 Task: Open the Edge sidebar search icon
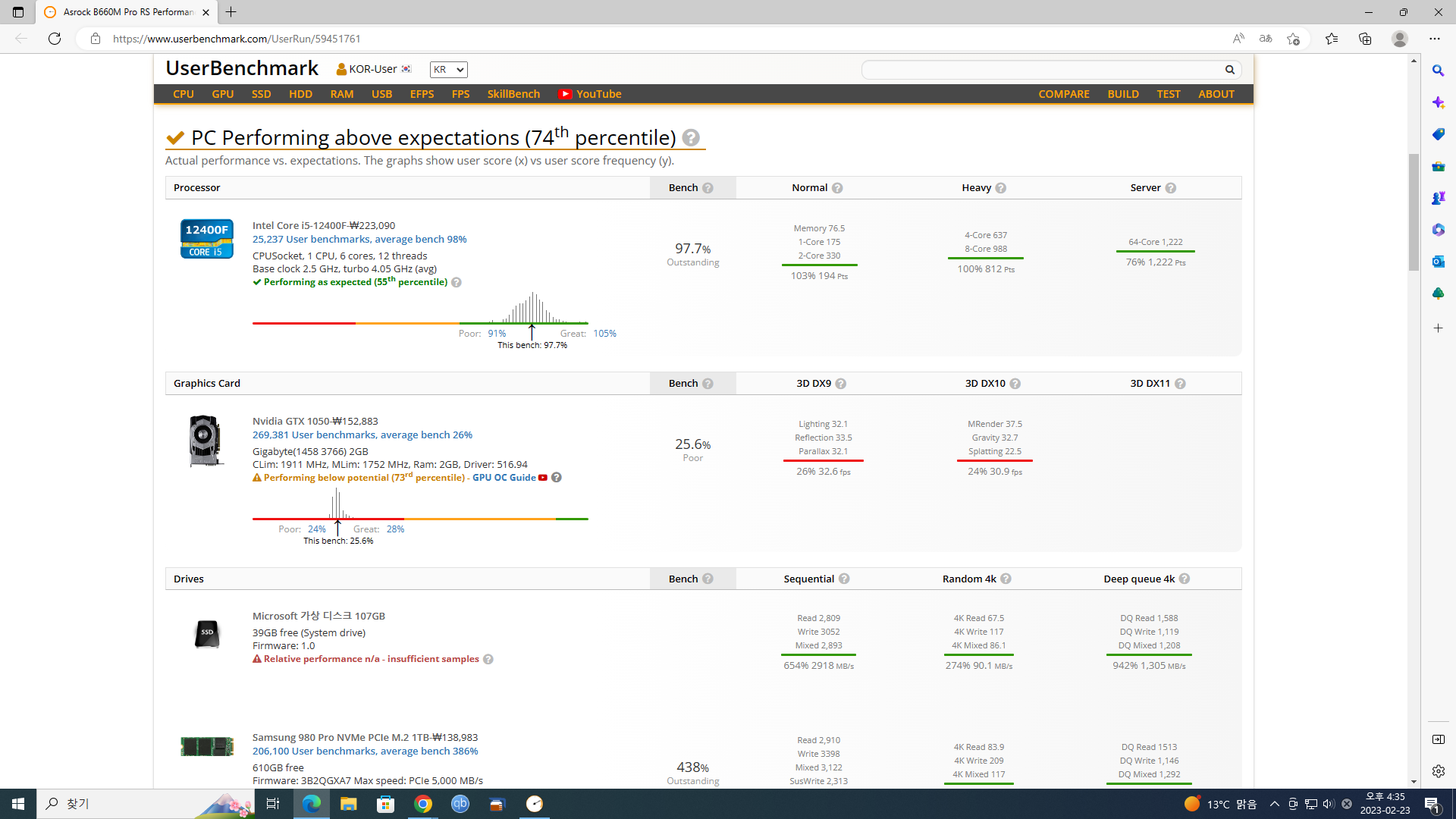click(x=1438, y=71)
